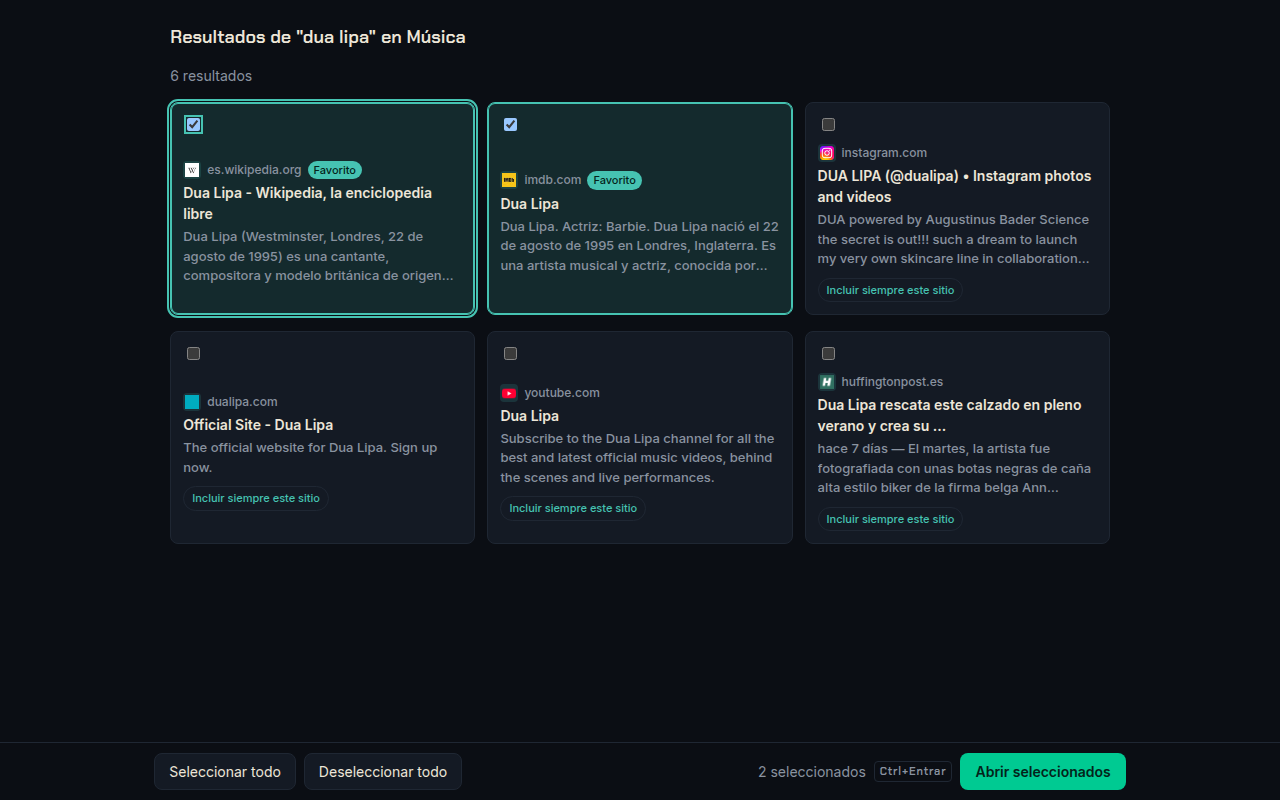The width and height of the screenshot is (1280, 800).
Task: Click description 'The official website for Dua Lipa'
Action: (x=310, y=458)
